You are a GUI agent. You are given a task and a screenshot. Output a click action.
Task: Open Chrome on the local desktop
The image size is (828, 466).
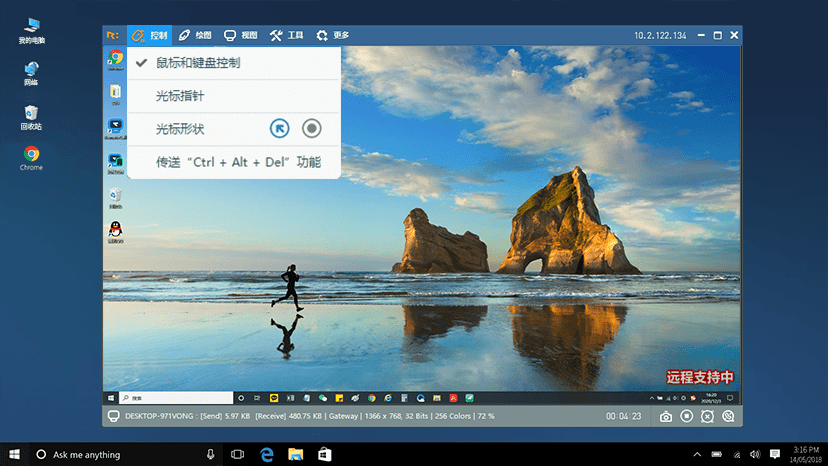31,158
